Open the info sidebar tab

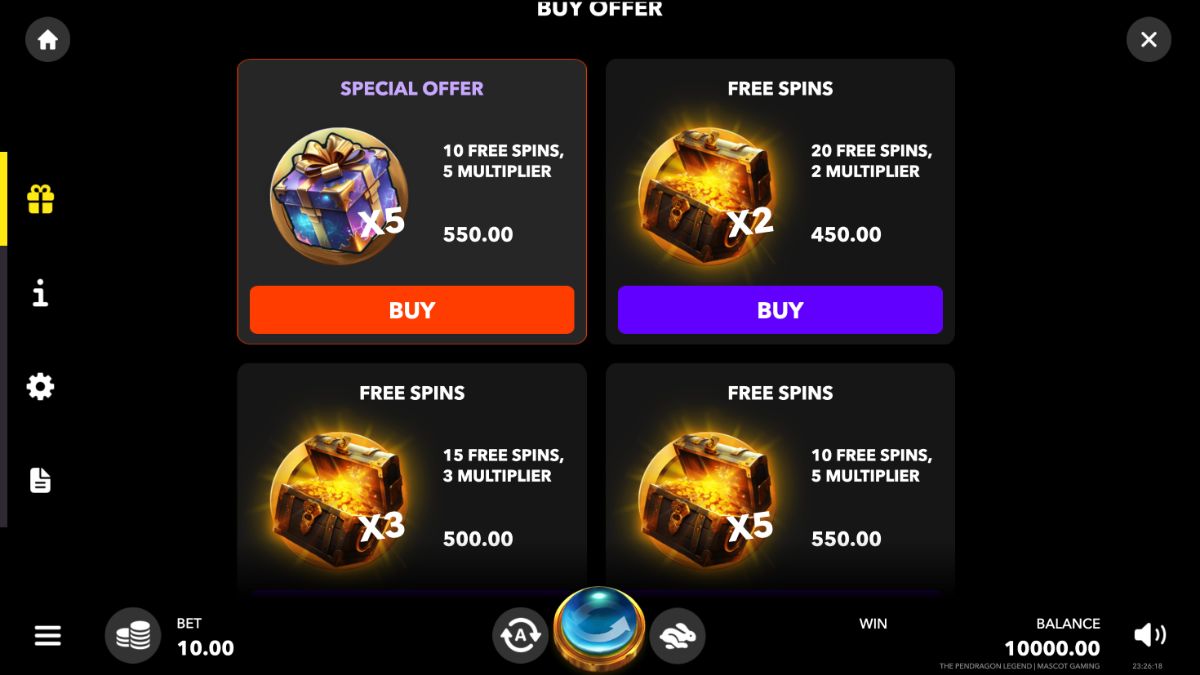pyautogui.click(x=40, y=293)
